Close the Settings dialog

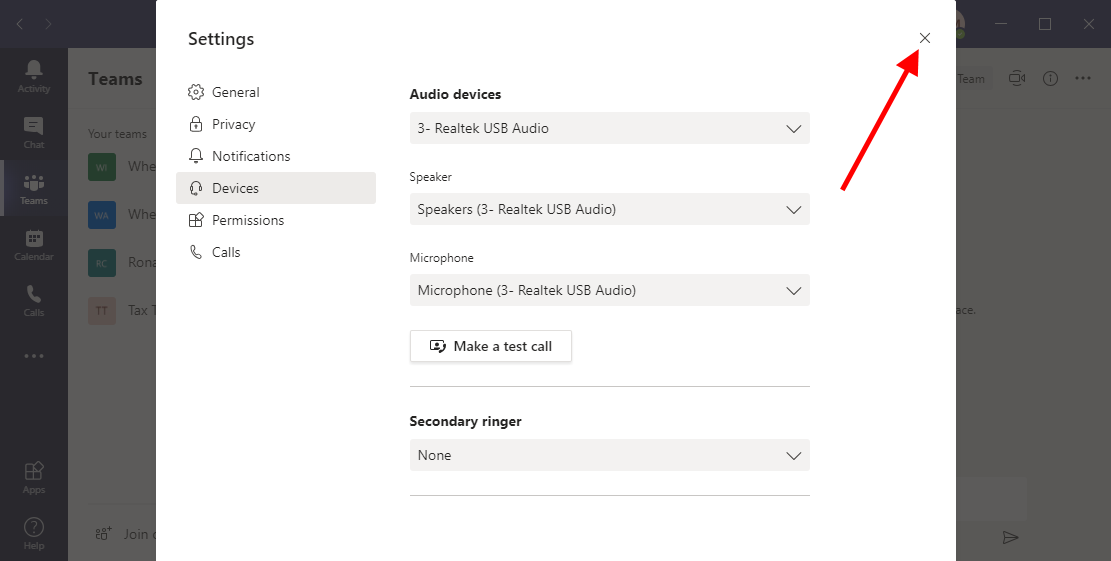pos(925,38)
